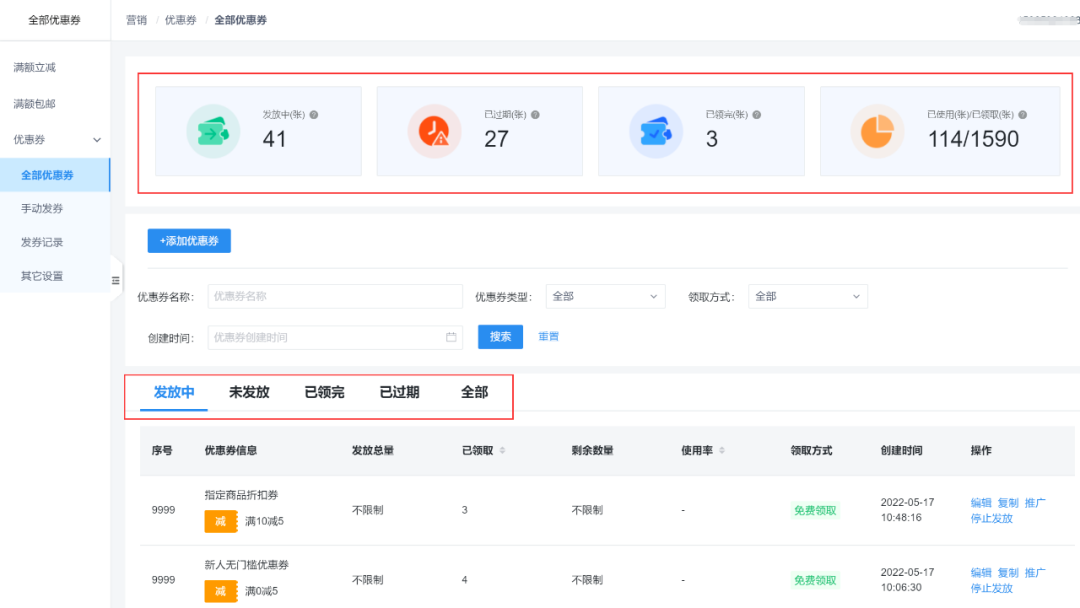
Task: Open the 领取方式 dropdown
Action: tap(808, 296)
